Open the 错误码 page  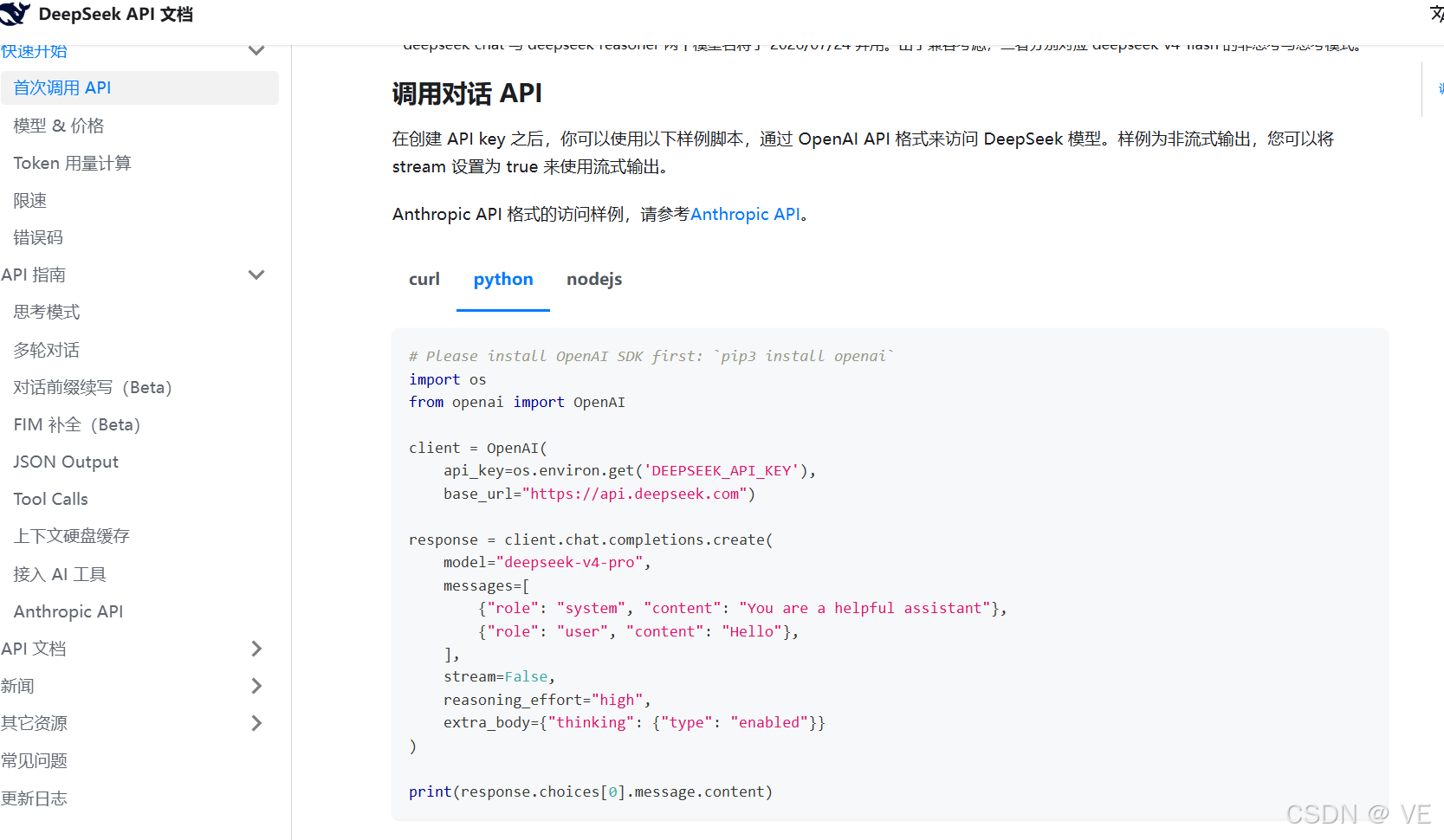coord(38,237)
